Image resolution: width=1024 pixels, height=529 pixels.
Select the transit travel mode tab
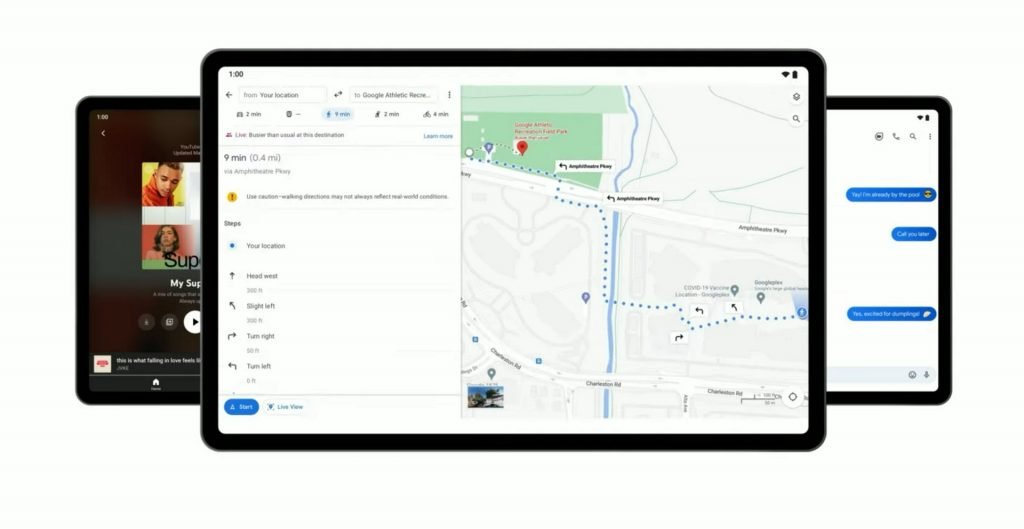(293, 114)
